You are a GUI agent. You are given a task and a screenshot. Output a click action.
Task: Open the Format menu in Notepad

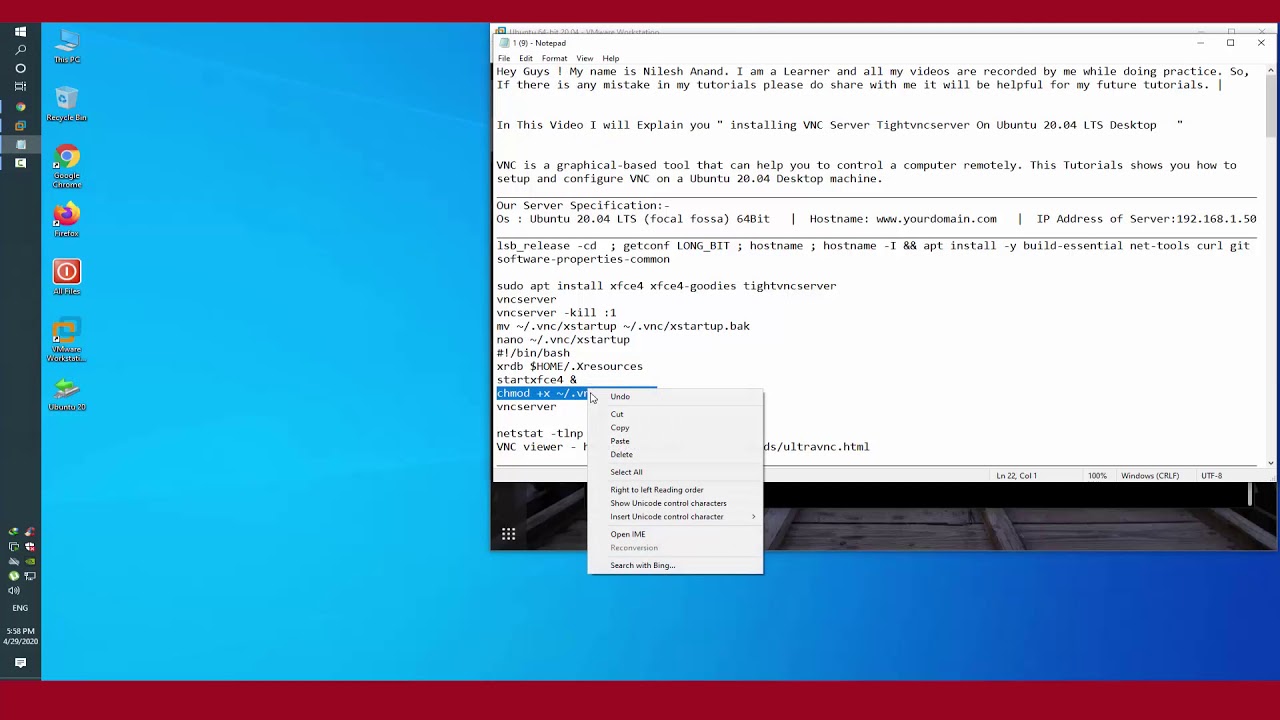pos(554,58)
